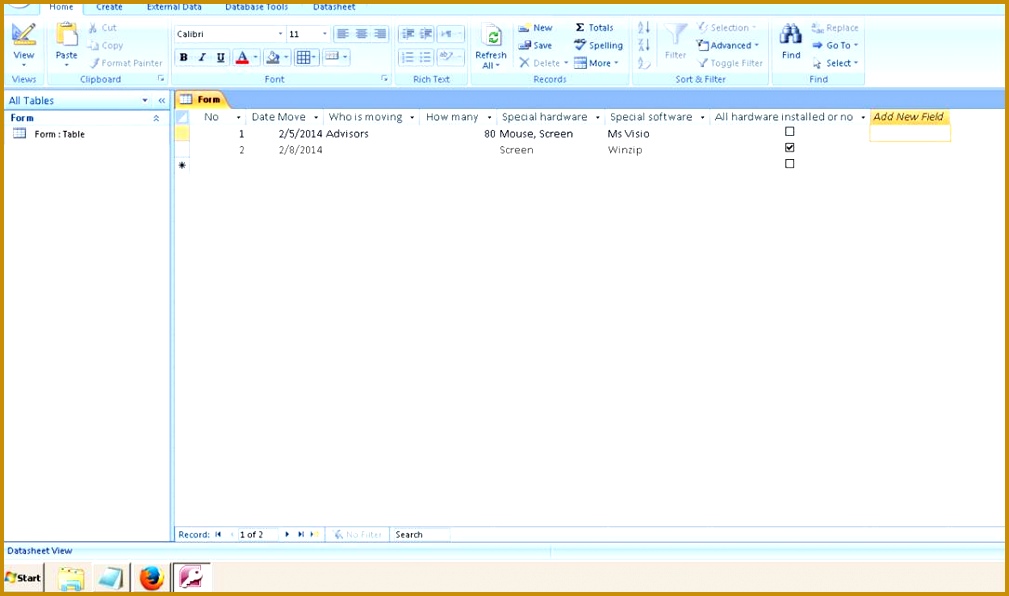
Task: Click the Paste clipboard icon
Action: [66, 36]
